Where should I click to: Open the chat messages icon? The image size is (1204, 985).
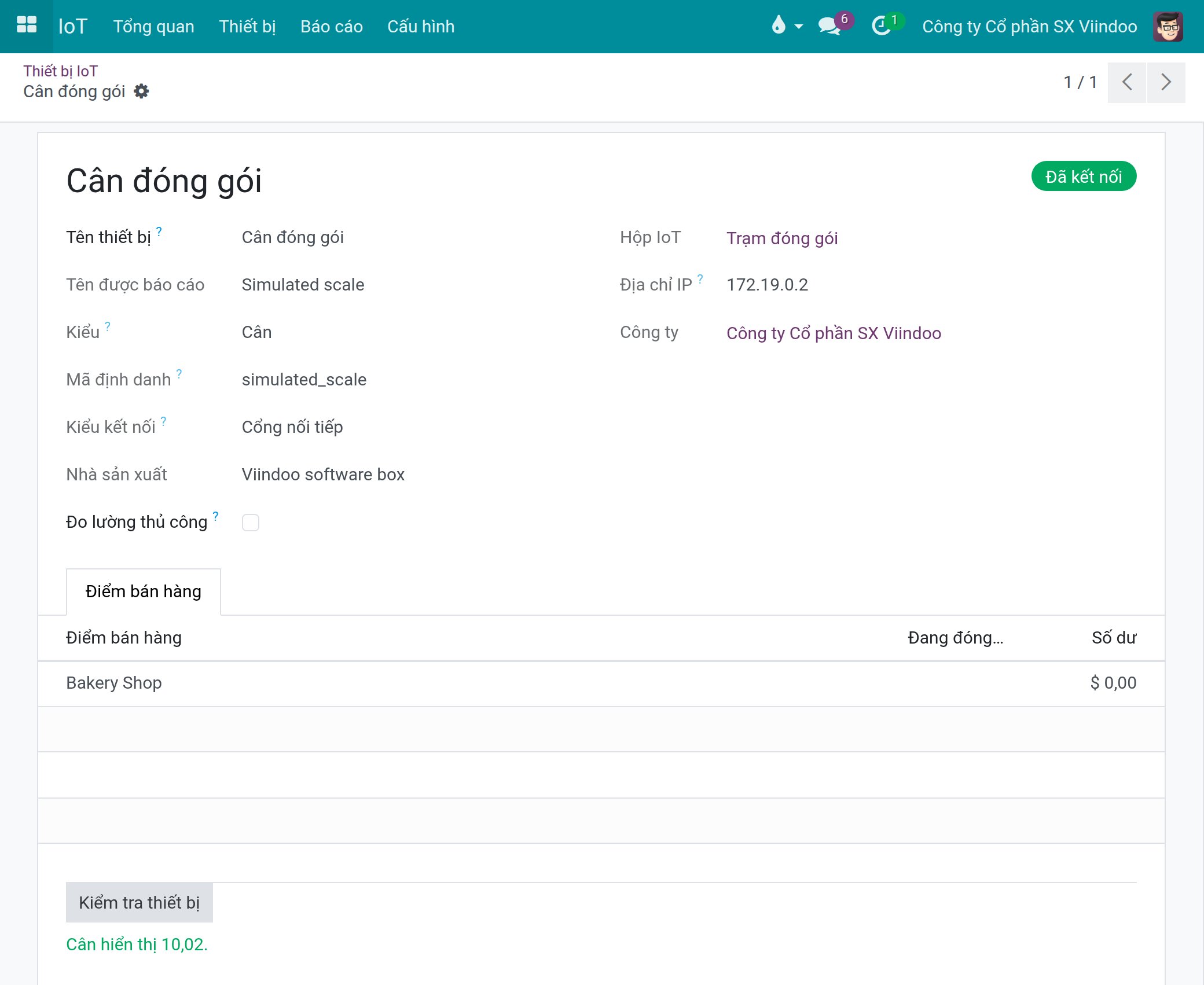point(829,26)
